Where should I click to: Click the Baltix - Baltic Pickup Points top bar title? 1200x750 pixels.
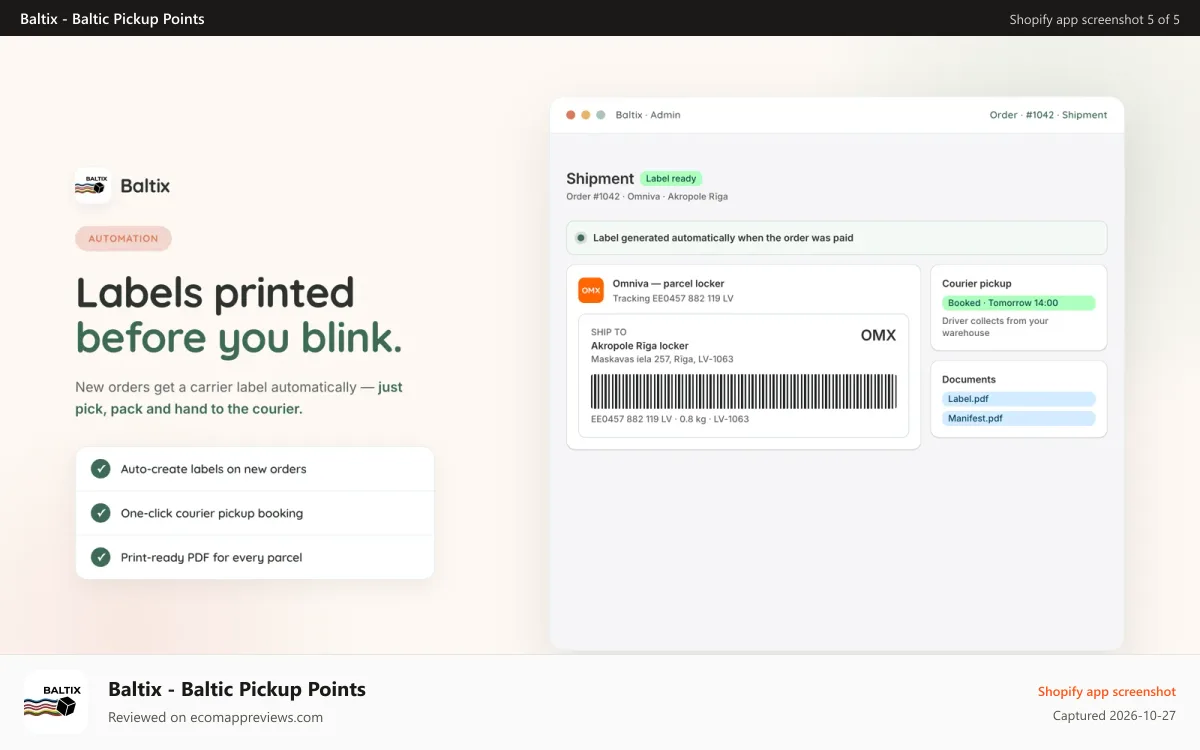click(x=112, y=19)
